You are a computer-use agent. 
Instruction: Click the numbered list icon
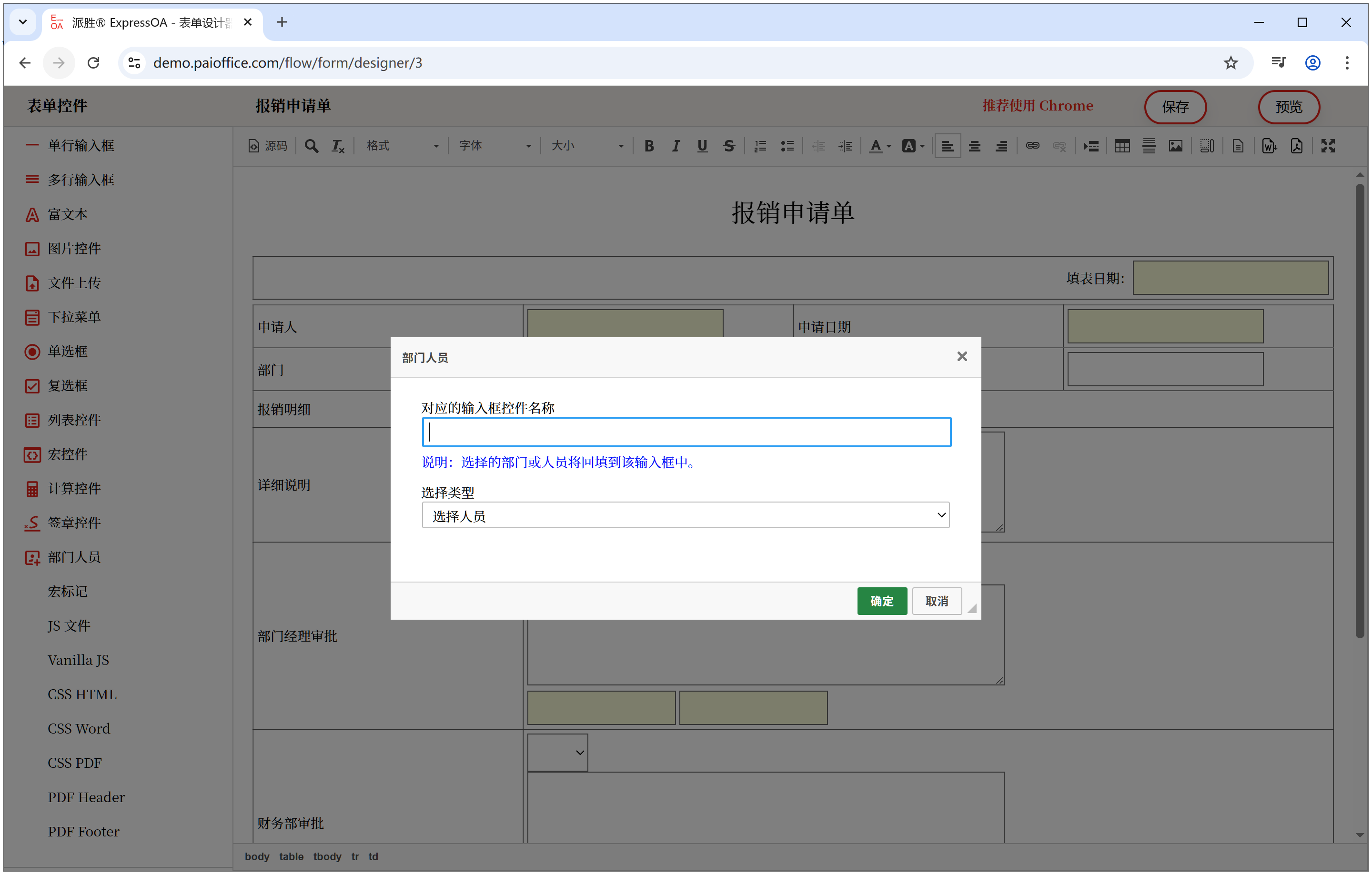(760, 146)
